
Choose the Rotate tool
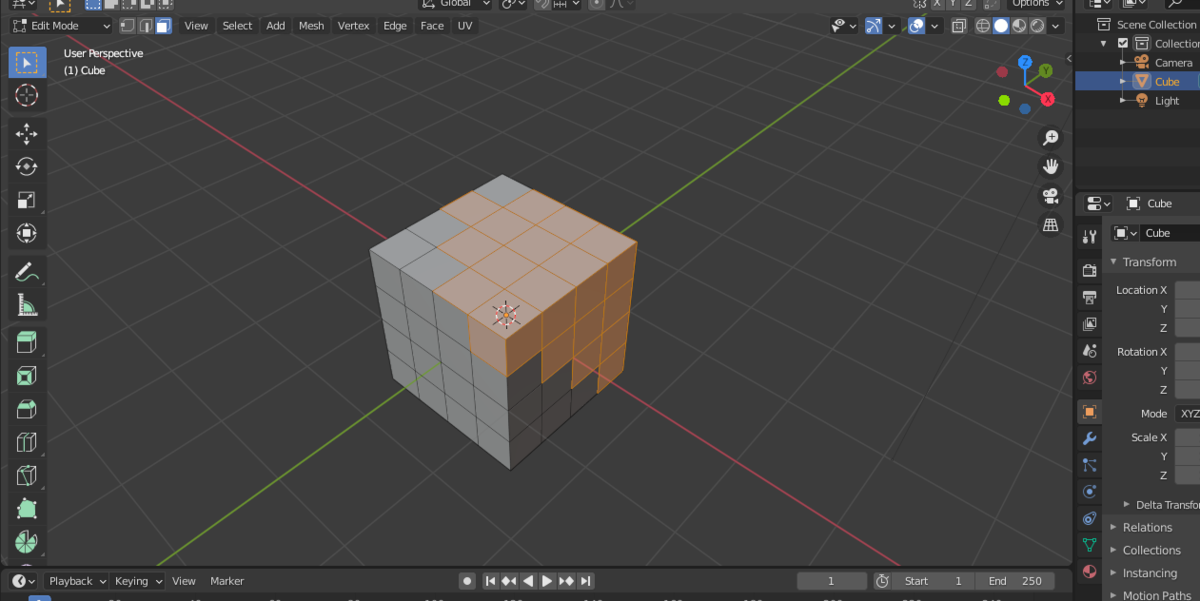pos(27,167)
